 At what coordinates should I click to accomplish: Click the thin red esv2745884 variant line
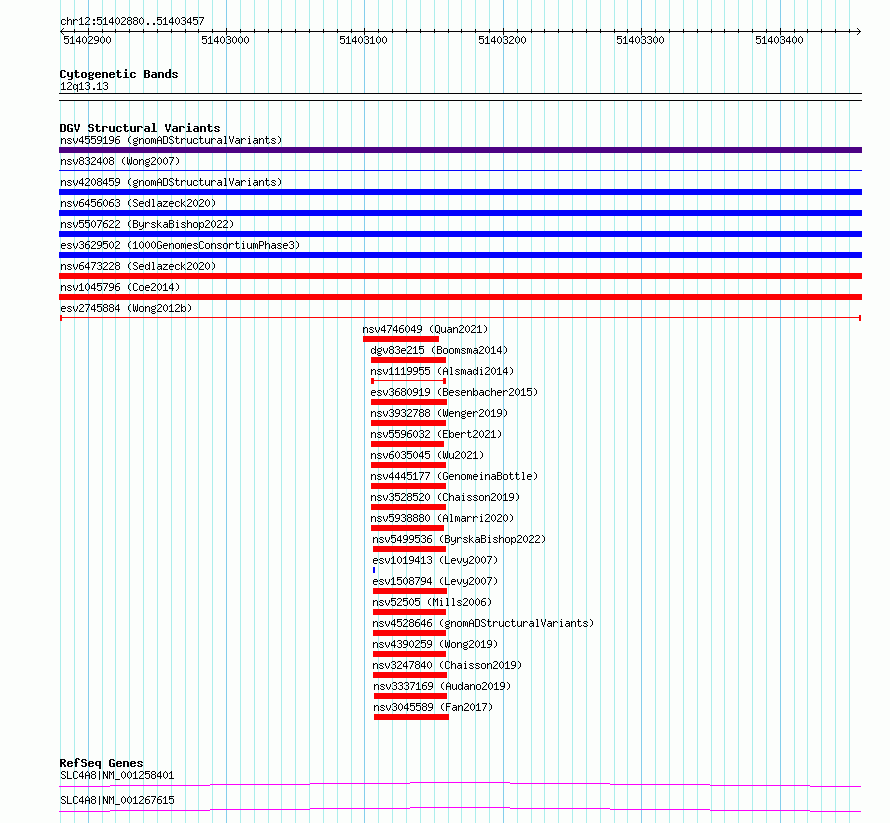pos(460,318)
